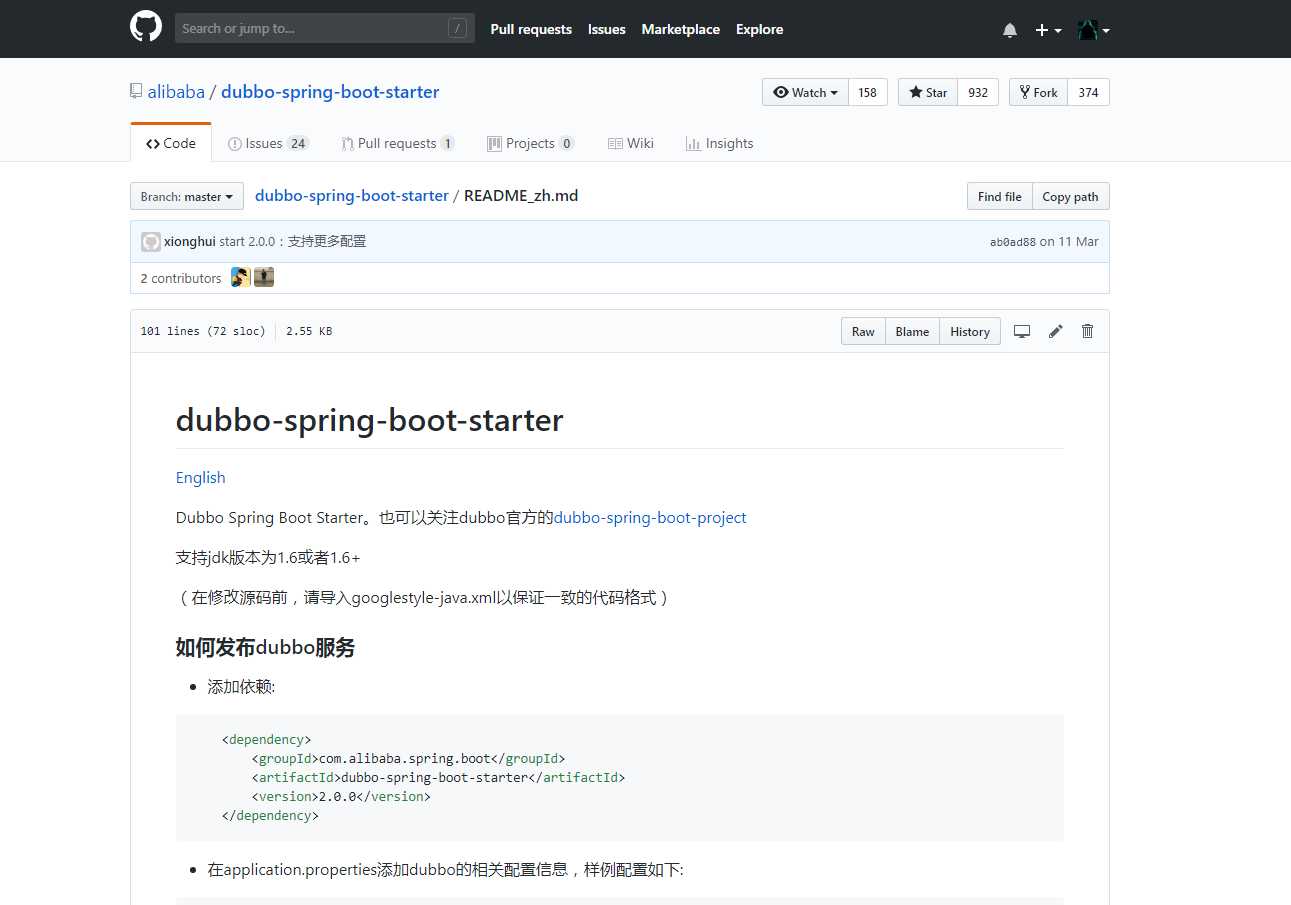Open the file History
Screen dimensions: 1291x905
(x=970, y=331)
